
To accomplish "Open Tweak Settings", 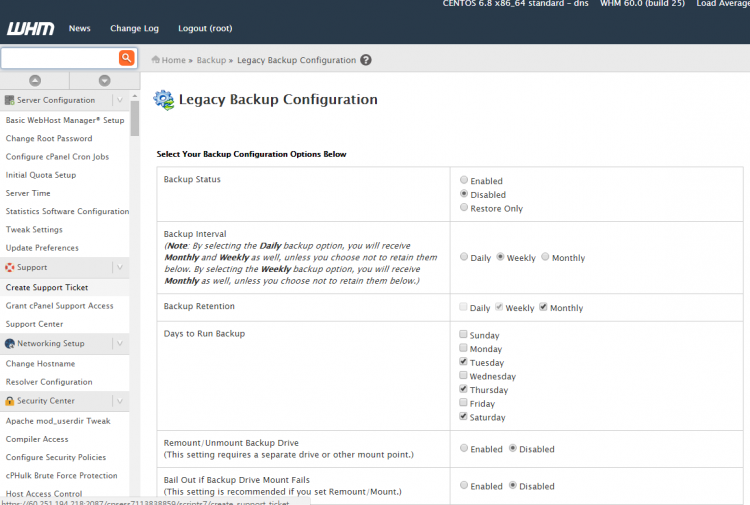I will click(34, 229).
